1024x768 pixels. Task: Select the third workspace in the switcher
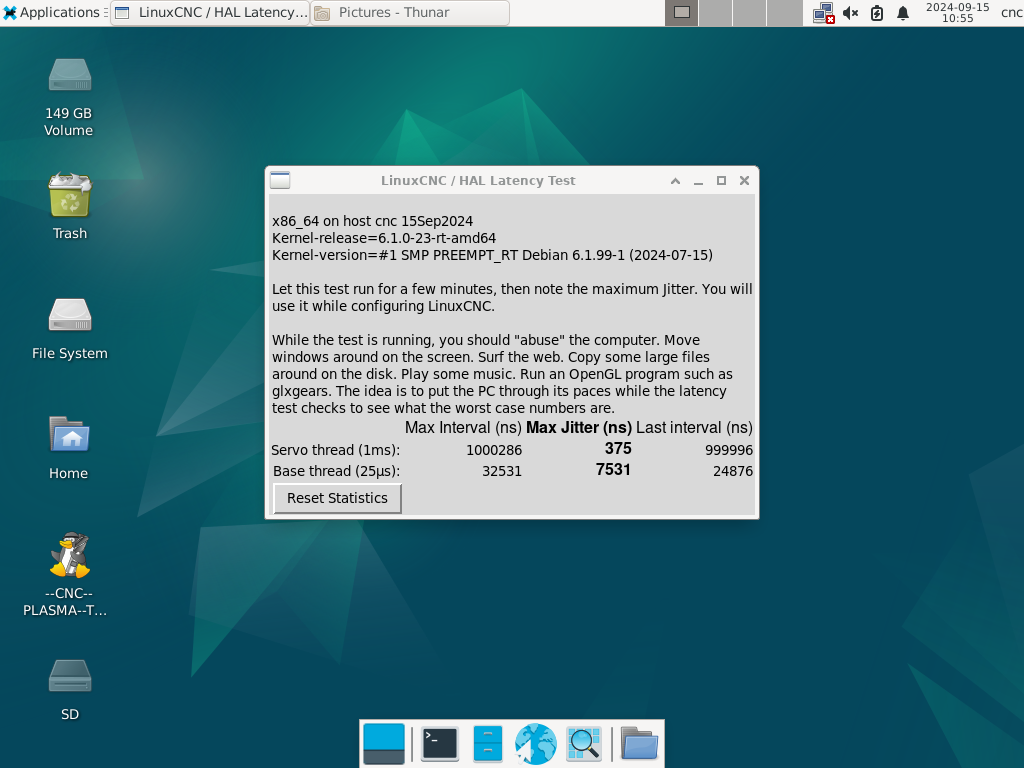point(750,13)
